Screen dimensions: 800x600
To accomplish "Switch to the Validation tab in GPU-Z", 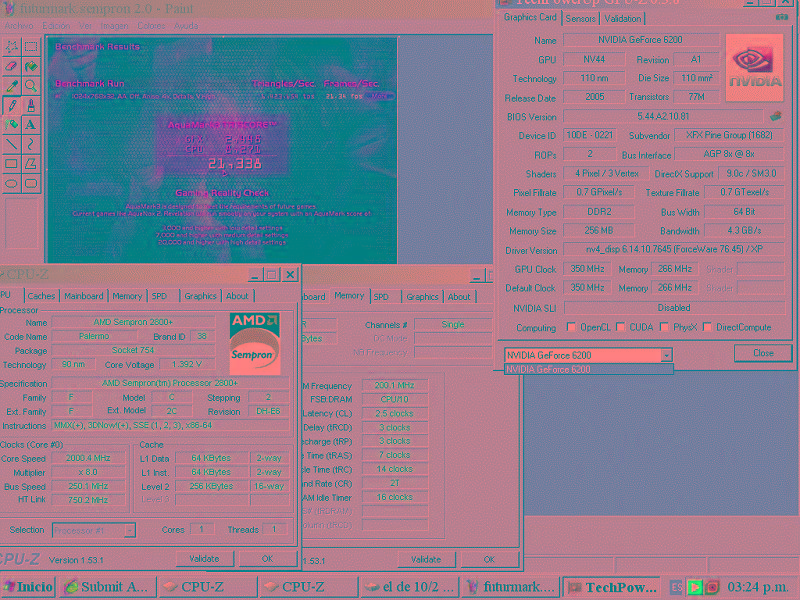I will pyautogui.click(x=623, y=19).
